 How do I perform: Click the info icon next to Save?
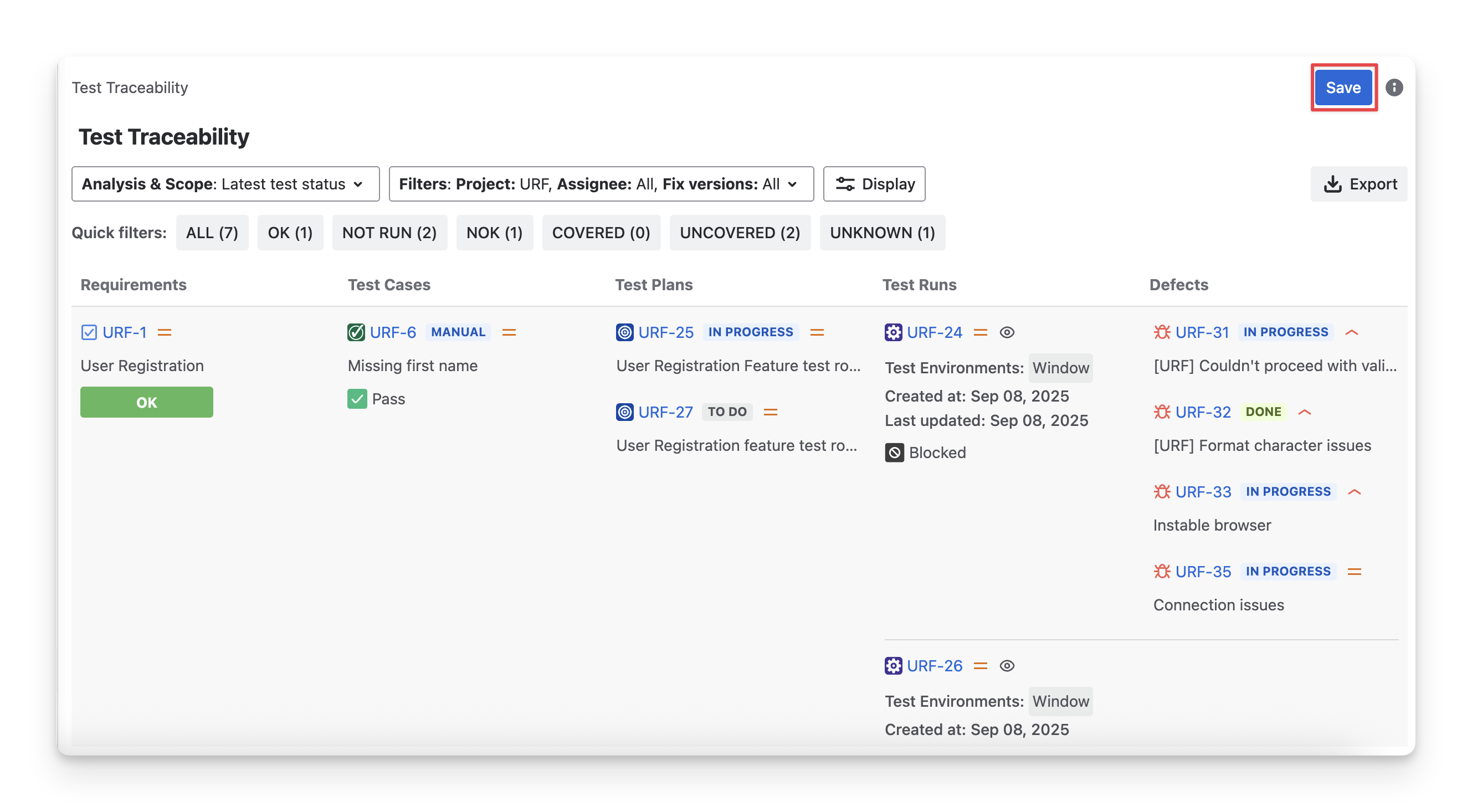tap(1394, 88)
